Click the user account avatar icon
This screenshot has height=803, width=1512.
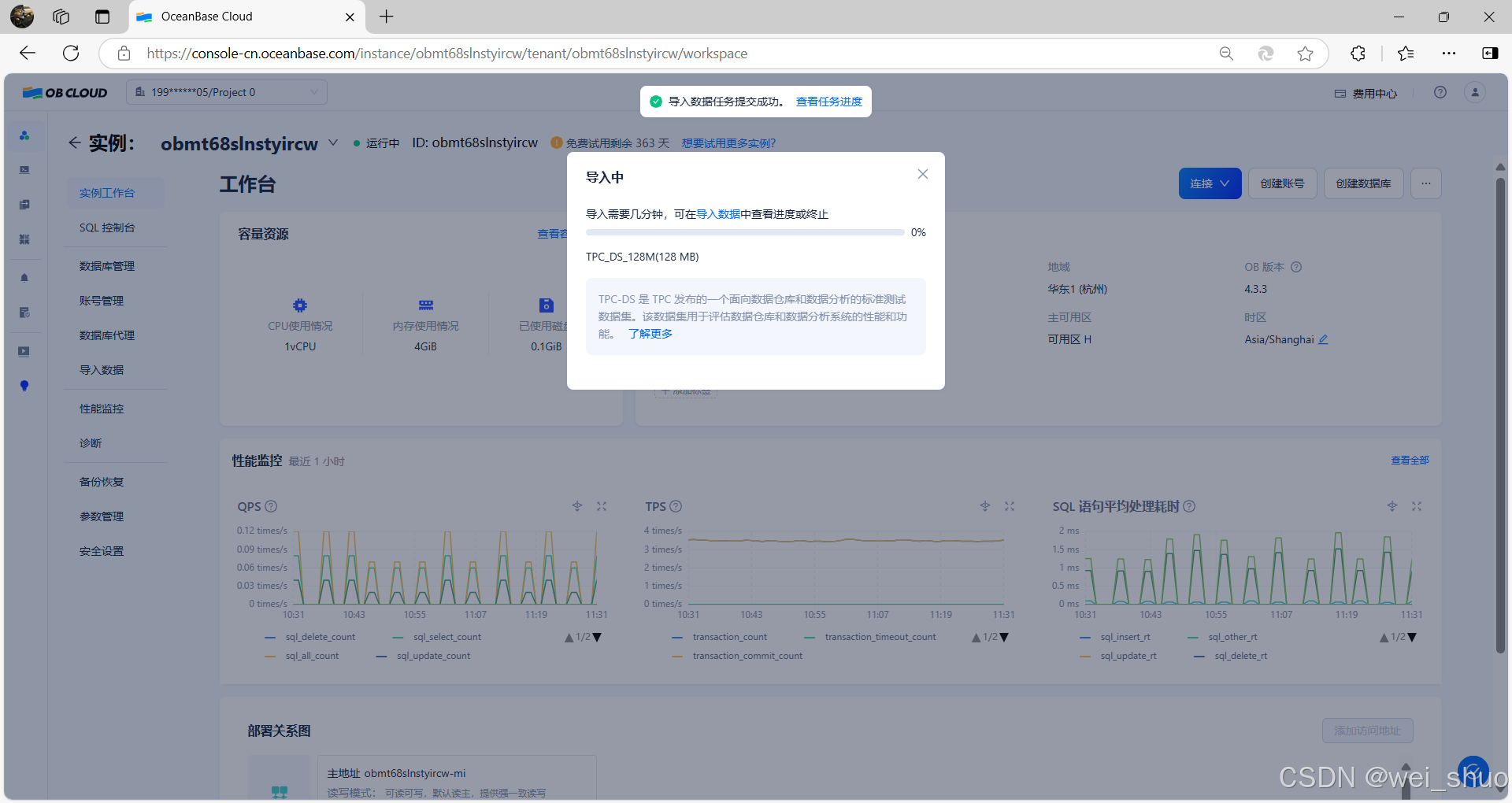click(x=1474, y=92)
